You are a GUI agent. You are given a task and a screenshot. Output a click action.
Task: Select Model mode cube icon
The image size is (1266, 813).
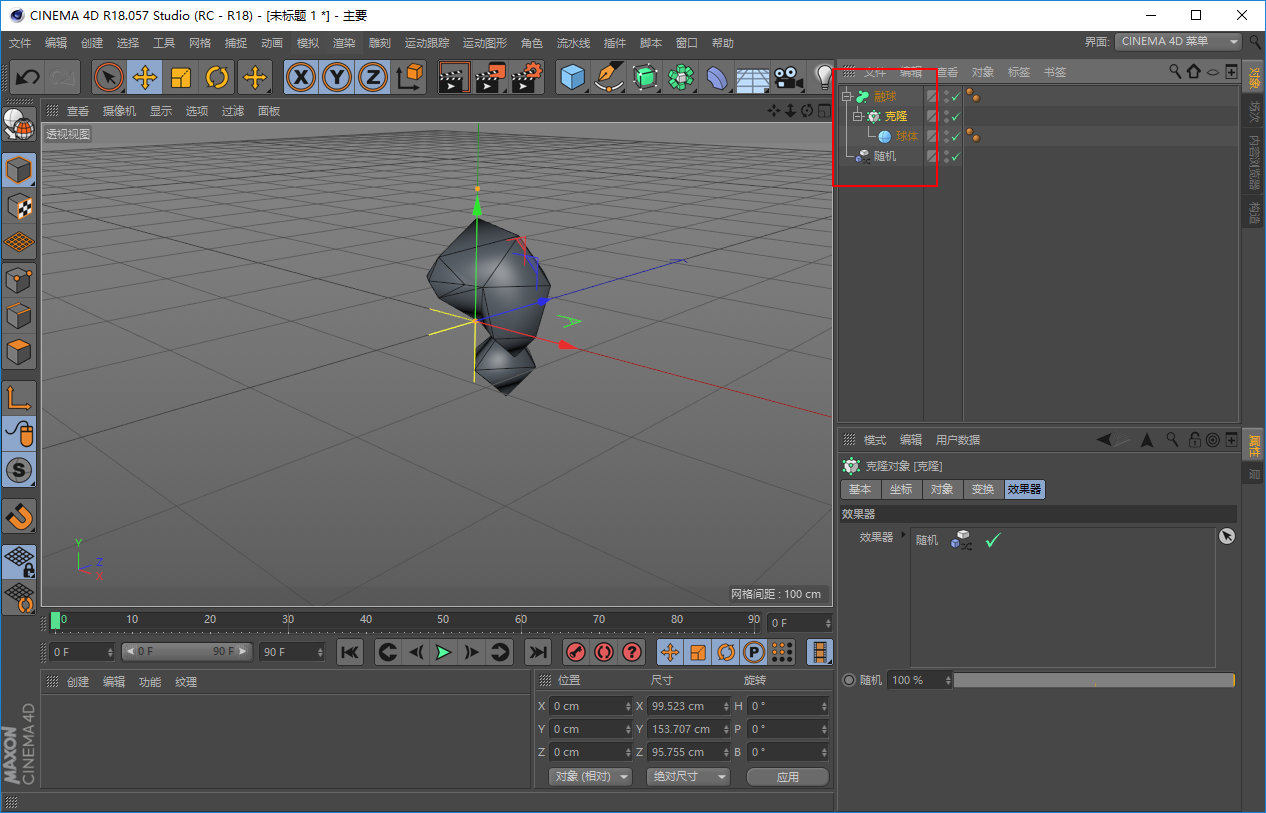[x=19, y=171]
